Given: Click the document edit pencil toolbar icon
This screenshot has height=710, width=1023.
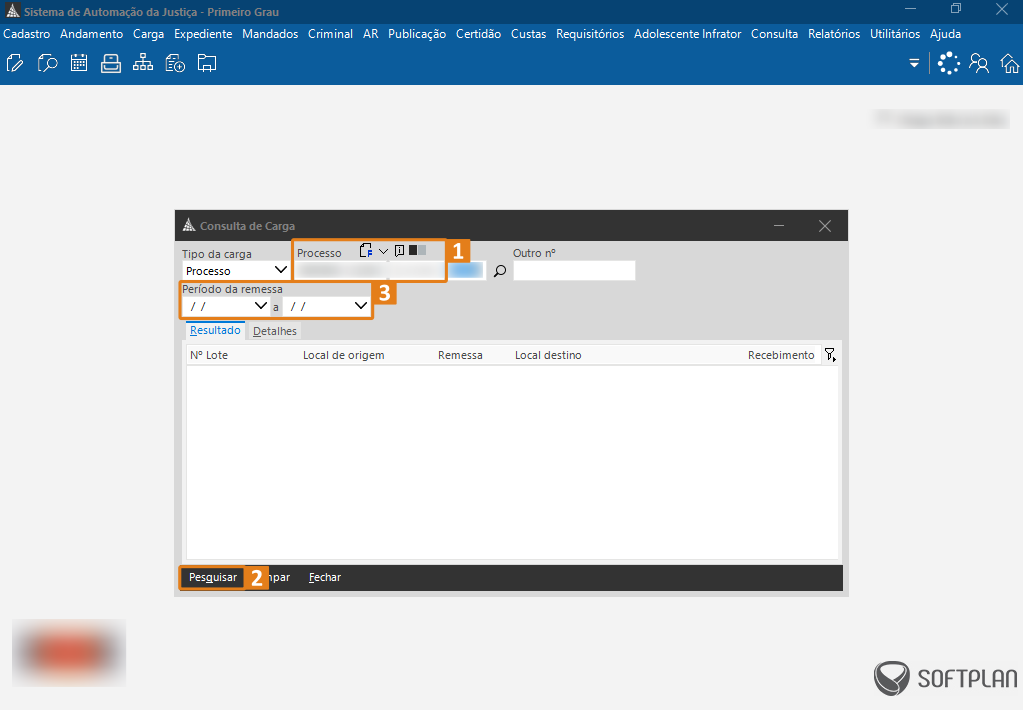Looking at the screenshot, I should (15, 64).
